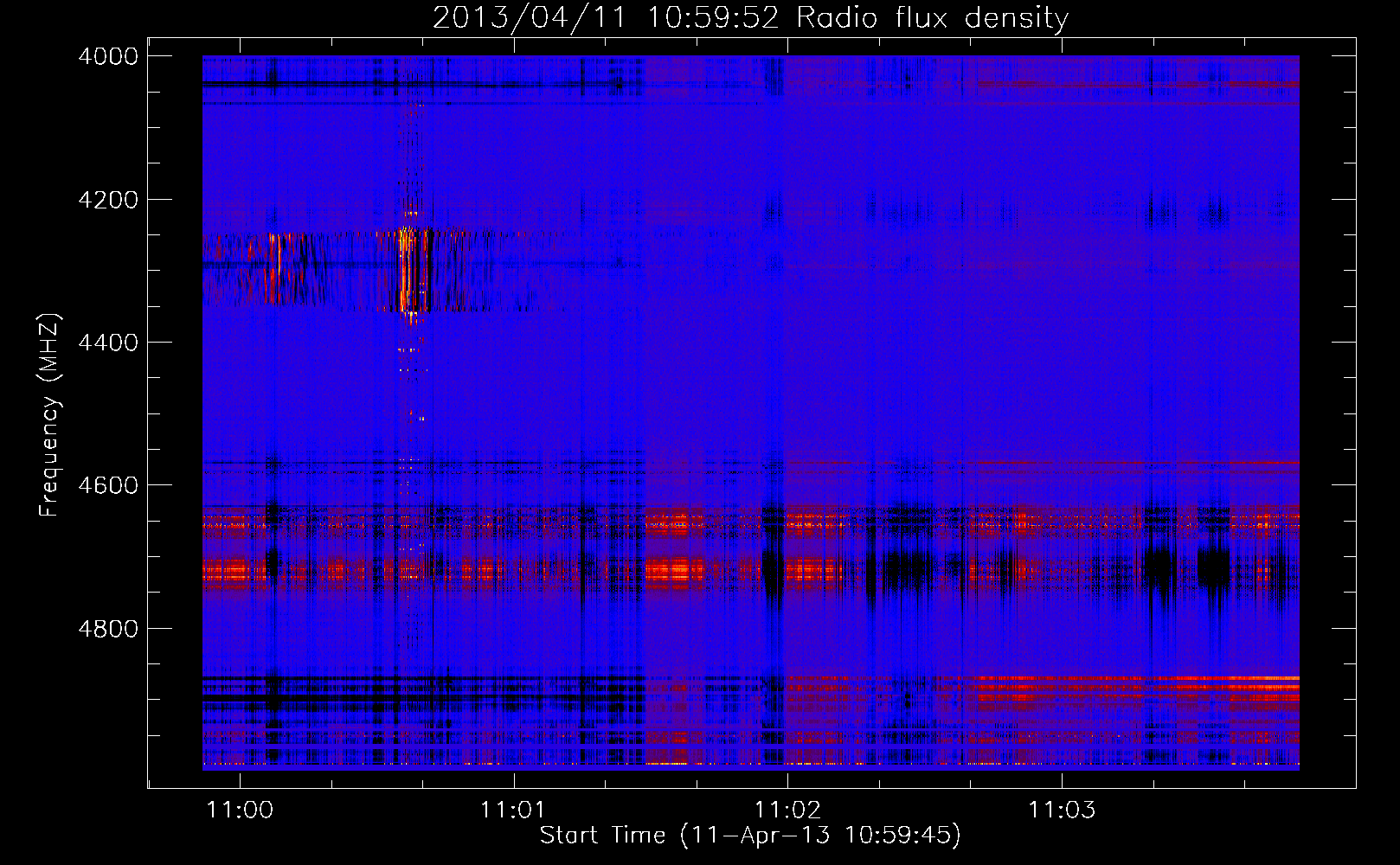
Task: Click the 11:01 time tick label
Action: (x=514, y=810)
